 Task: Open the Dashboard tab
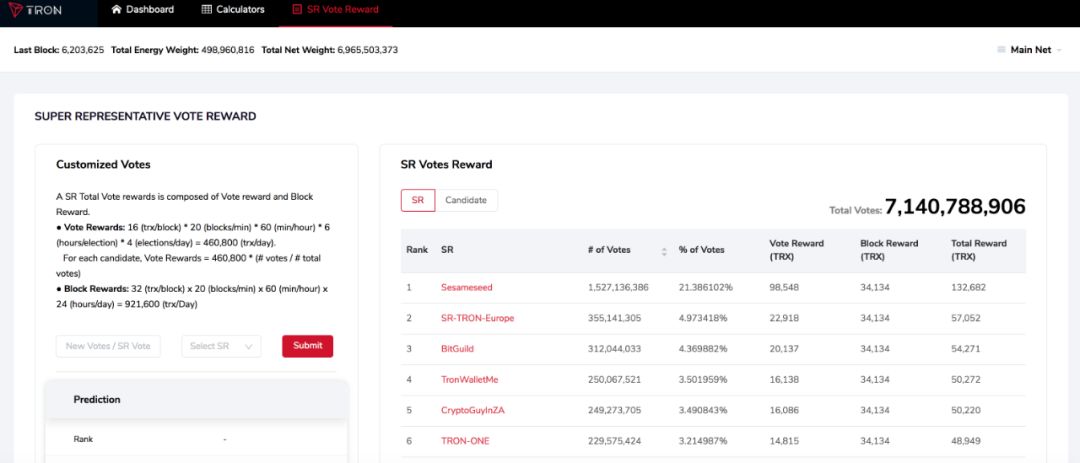pos(143,10)
